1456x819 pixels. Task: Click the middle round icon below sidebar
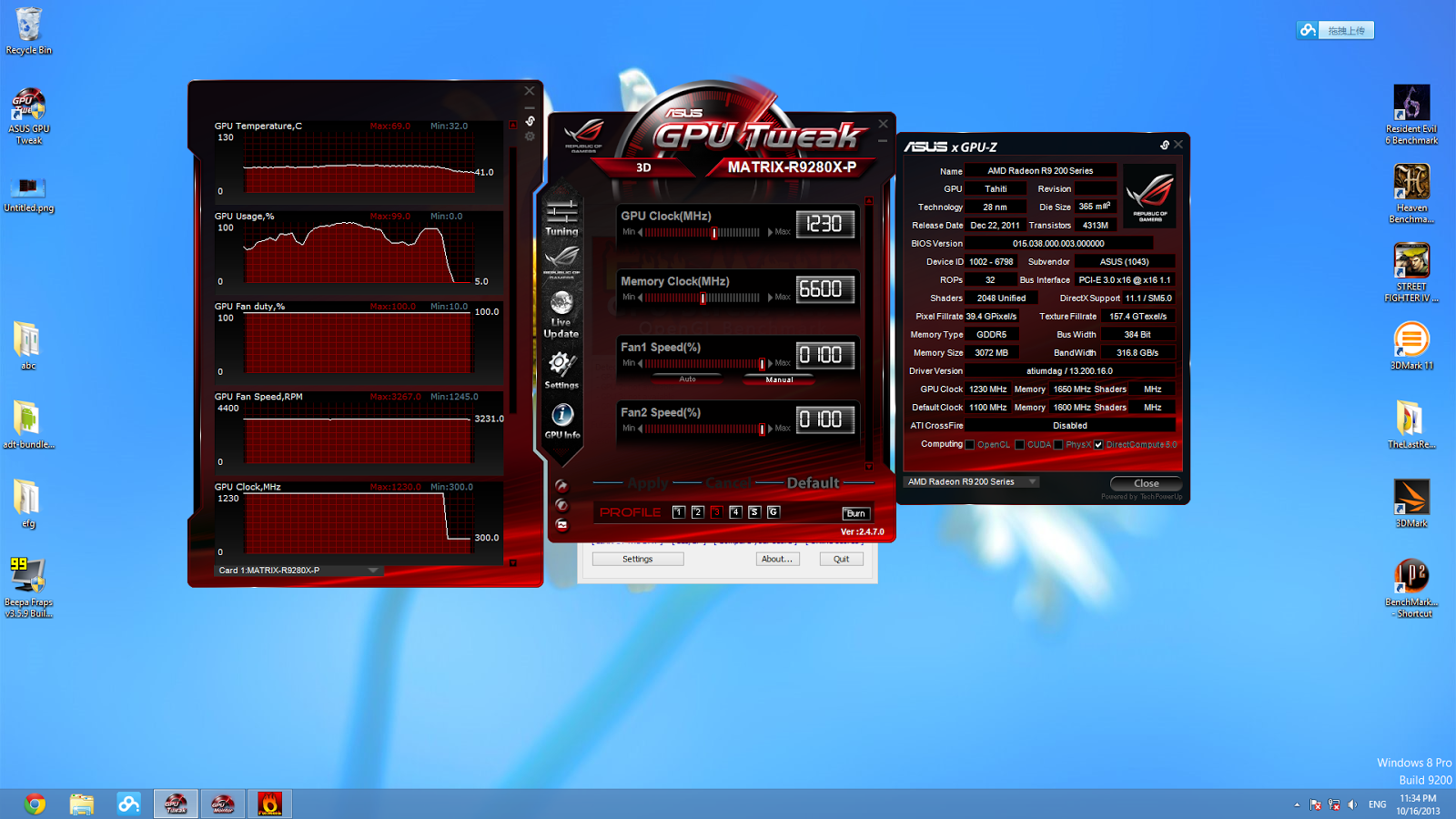coord(561,505)
